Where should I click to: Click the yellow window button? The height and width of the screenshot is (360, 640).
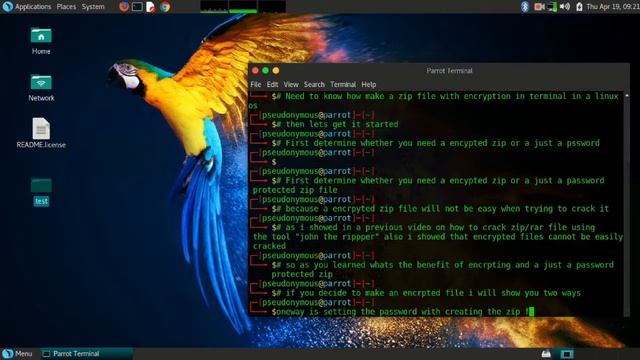tap(276, 71)
